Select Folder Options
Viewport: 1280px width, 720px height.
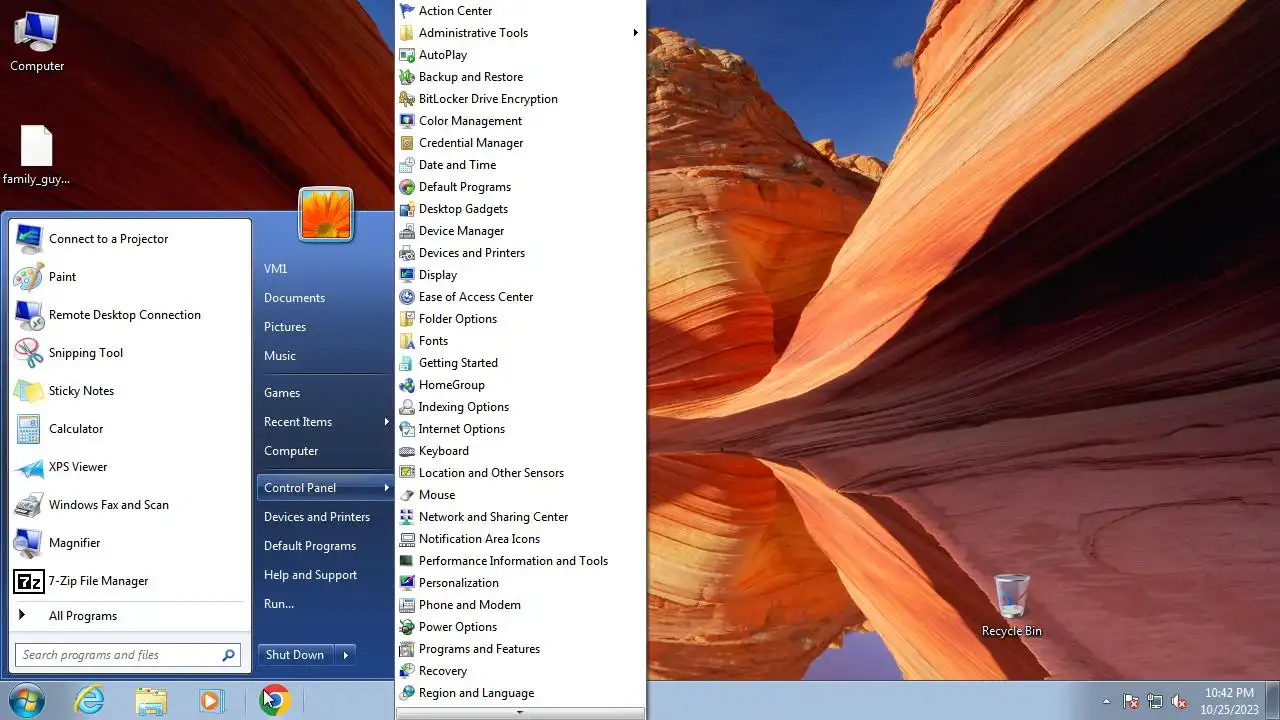[520, 319]
